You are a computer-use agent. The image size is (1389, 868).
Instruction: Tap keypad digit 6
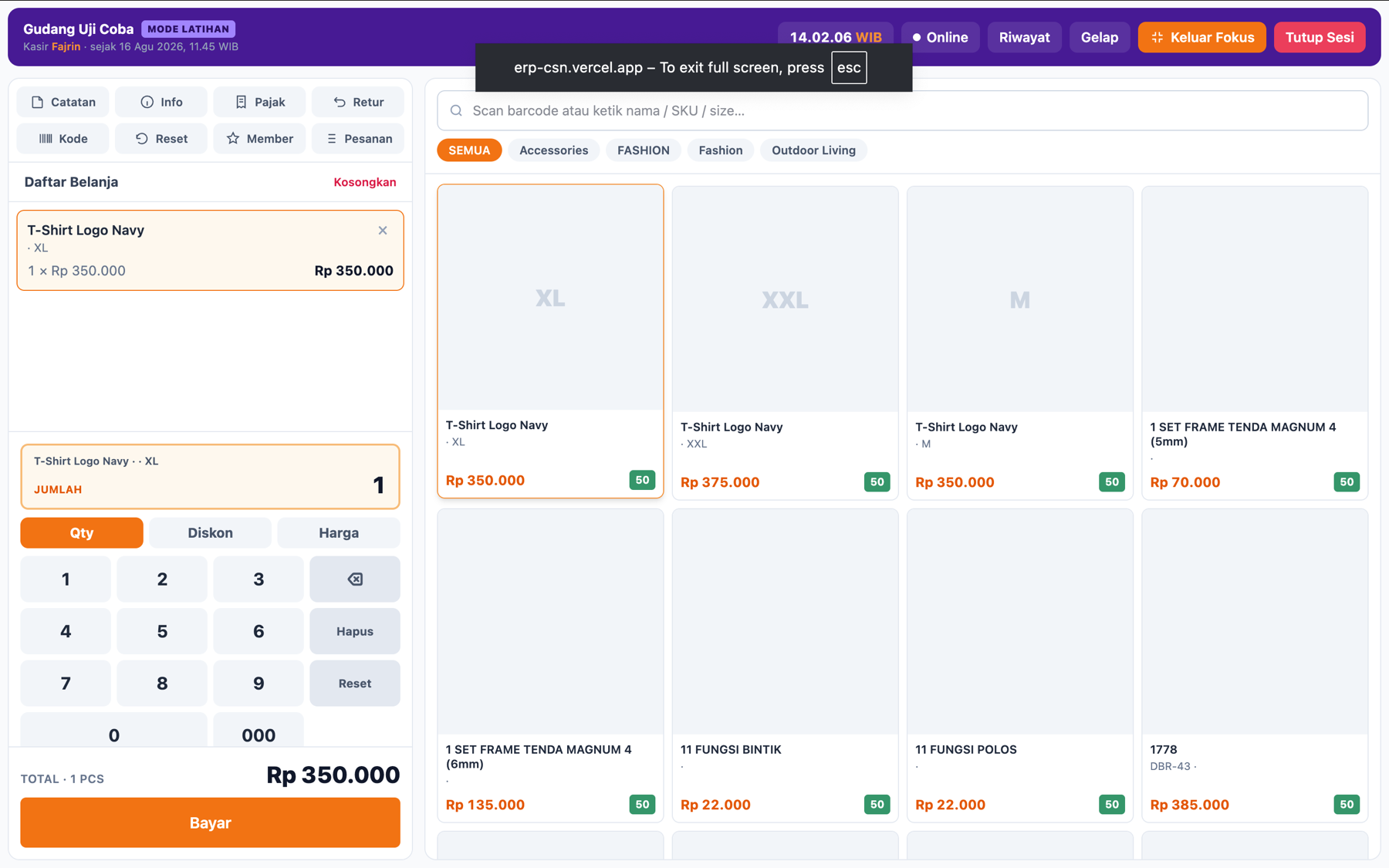(x=259, y=631)
